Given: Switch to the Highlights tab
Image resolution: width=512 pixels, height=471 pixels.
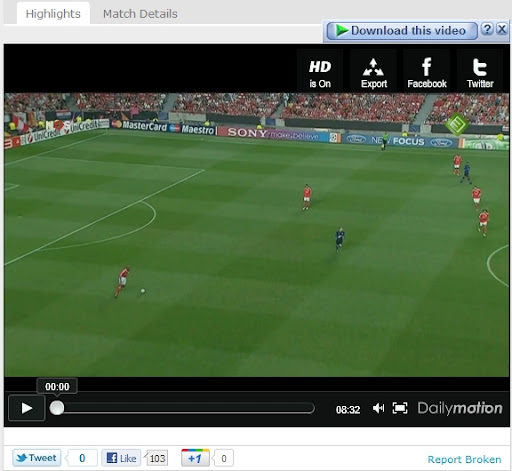Looking at the screenshot, I should pyautogui.click(x=53, y=14).
